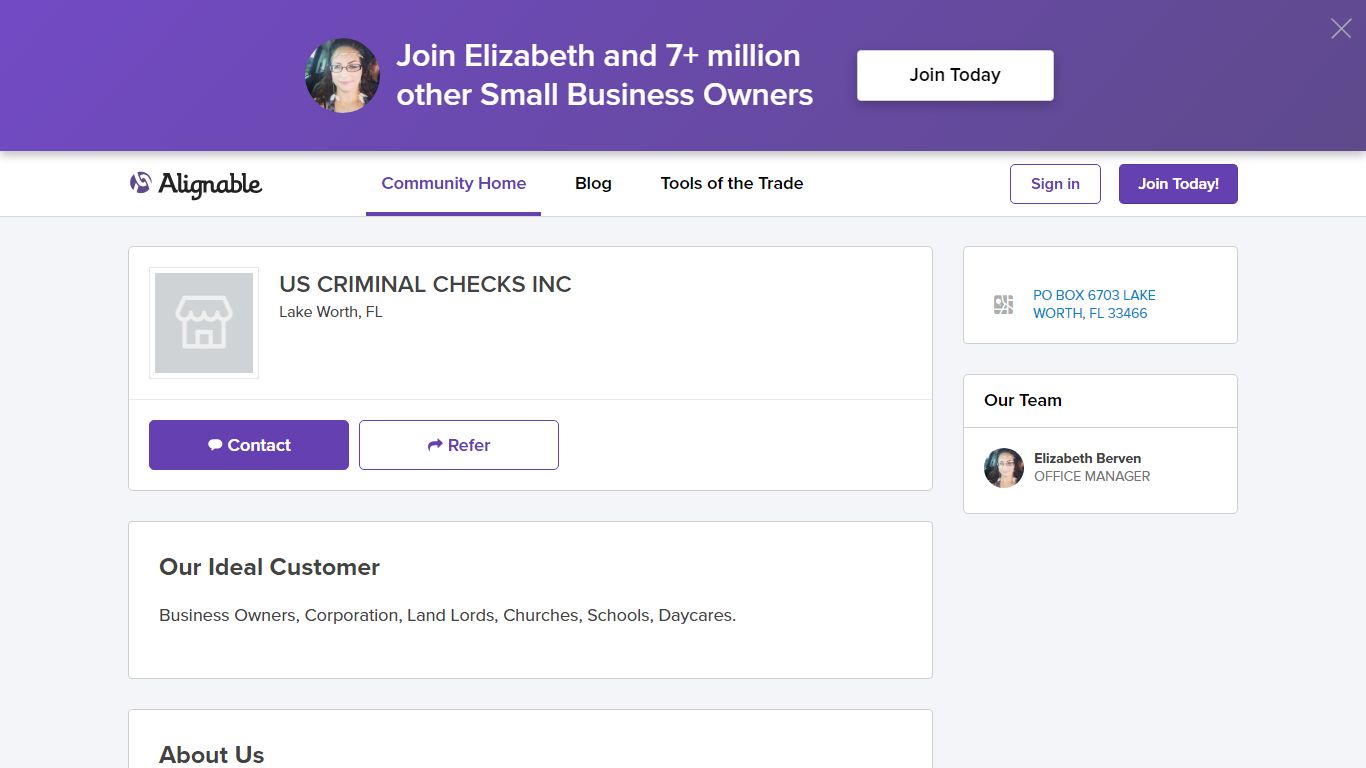
Task: Close the purple join banner
Action: coord(1341,29)
